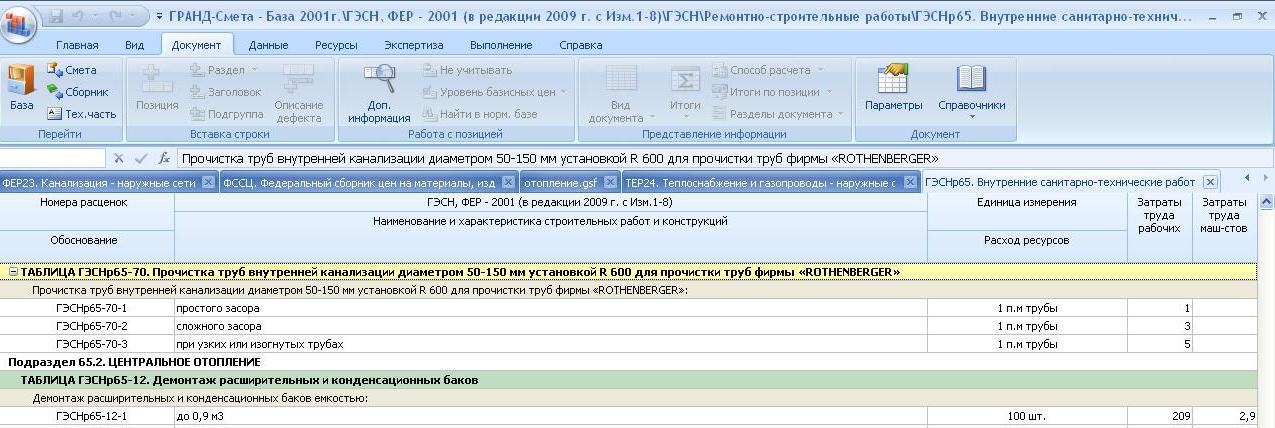This screenshot has width=1275, height=428.
Task: Switch to the Вид ribbon tab
Action: pos(134,45)
